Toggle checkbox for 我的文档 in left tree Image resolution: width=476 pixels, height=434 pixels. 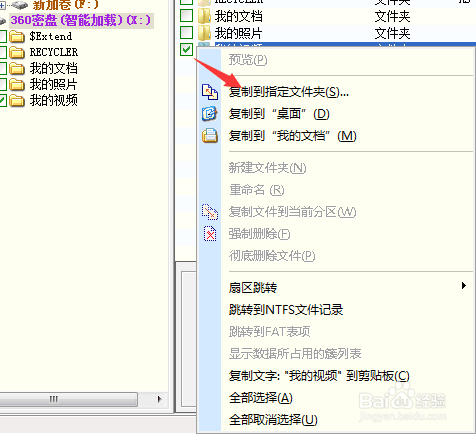(3, 69)
